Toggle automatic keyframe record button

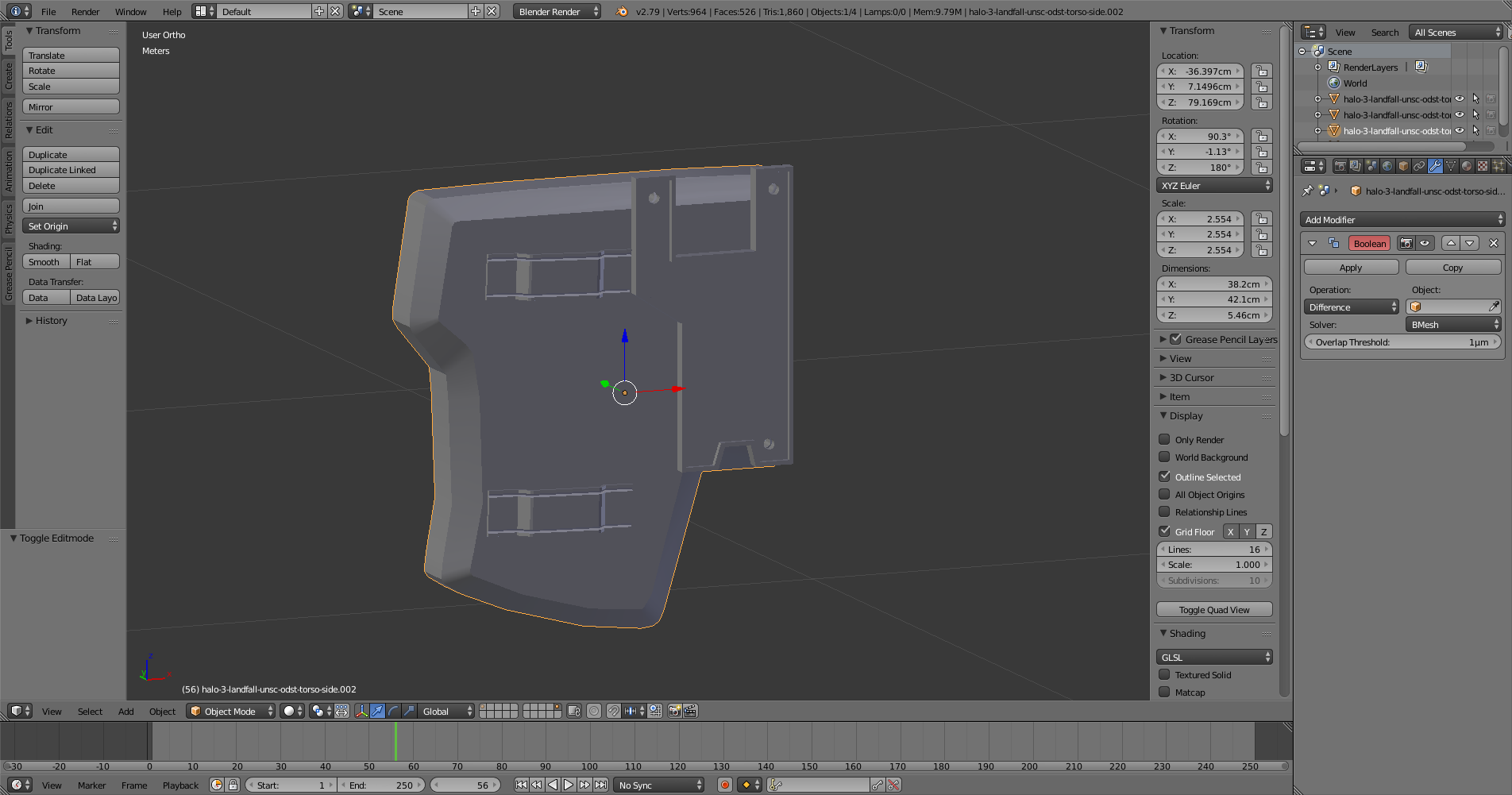tap(724, 785)
